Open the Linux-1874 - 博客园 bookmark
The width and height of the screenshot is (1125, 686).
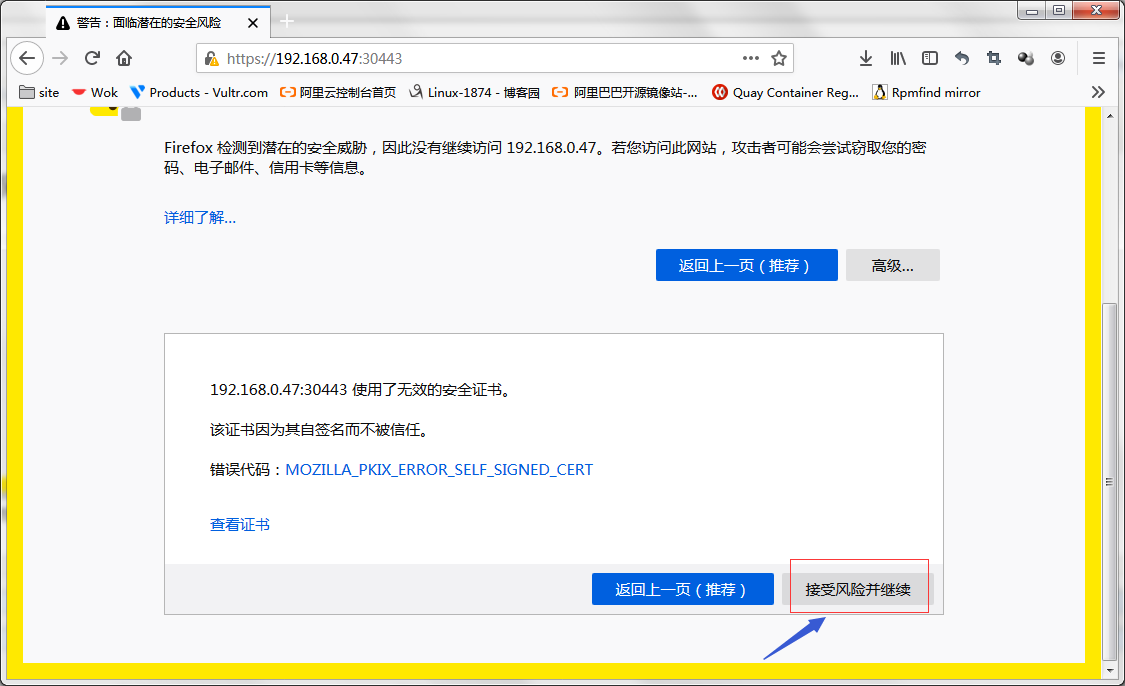(x=474, y=93)
